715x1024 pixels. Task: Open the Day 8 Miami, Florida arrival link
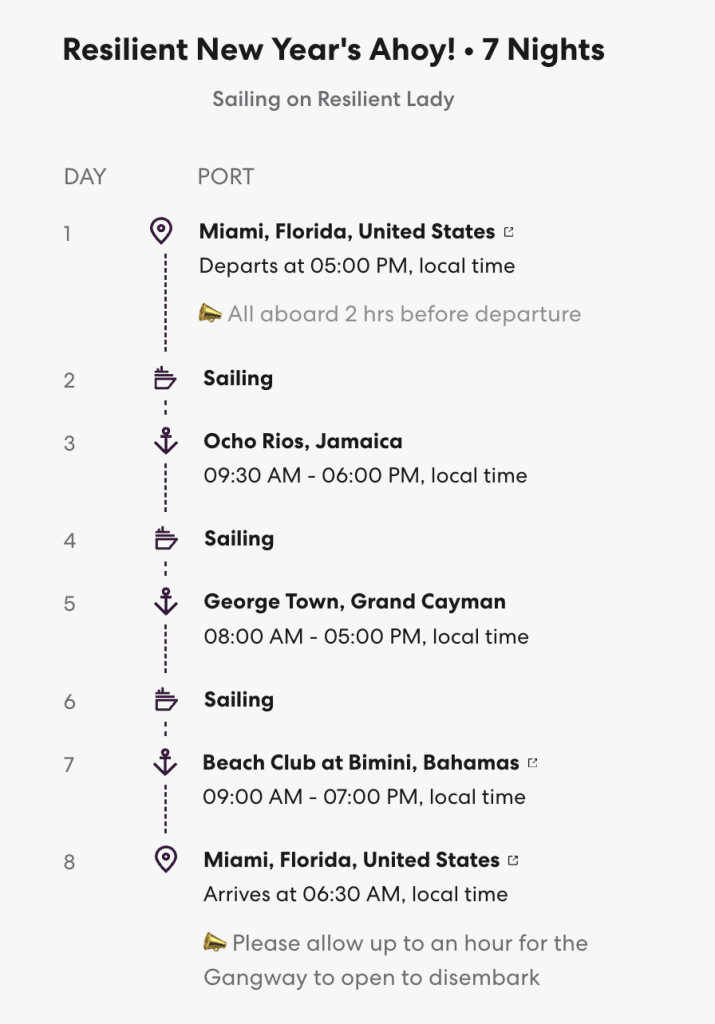click(351, 860)
